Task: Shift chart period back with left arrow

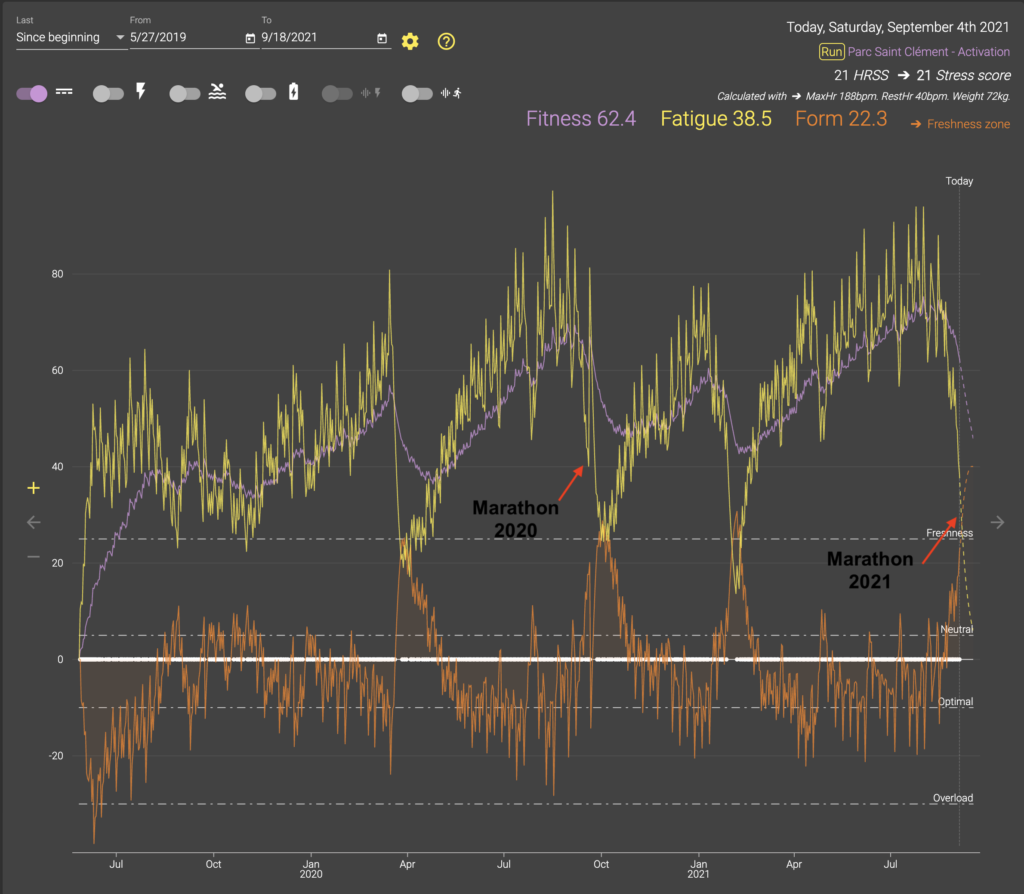Action: [33, 522]
